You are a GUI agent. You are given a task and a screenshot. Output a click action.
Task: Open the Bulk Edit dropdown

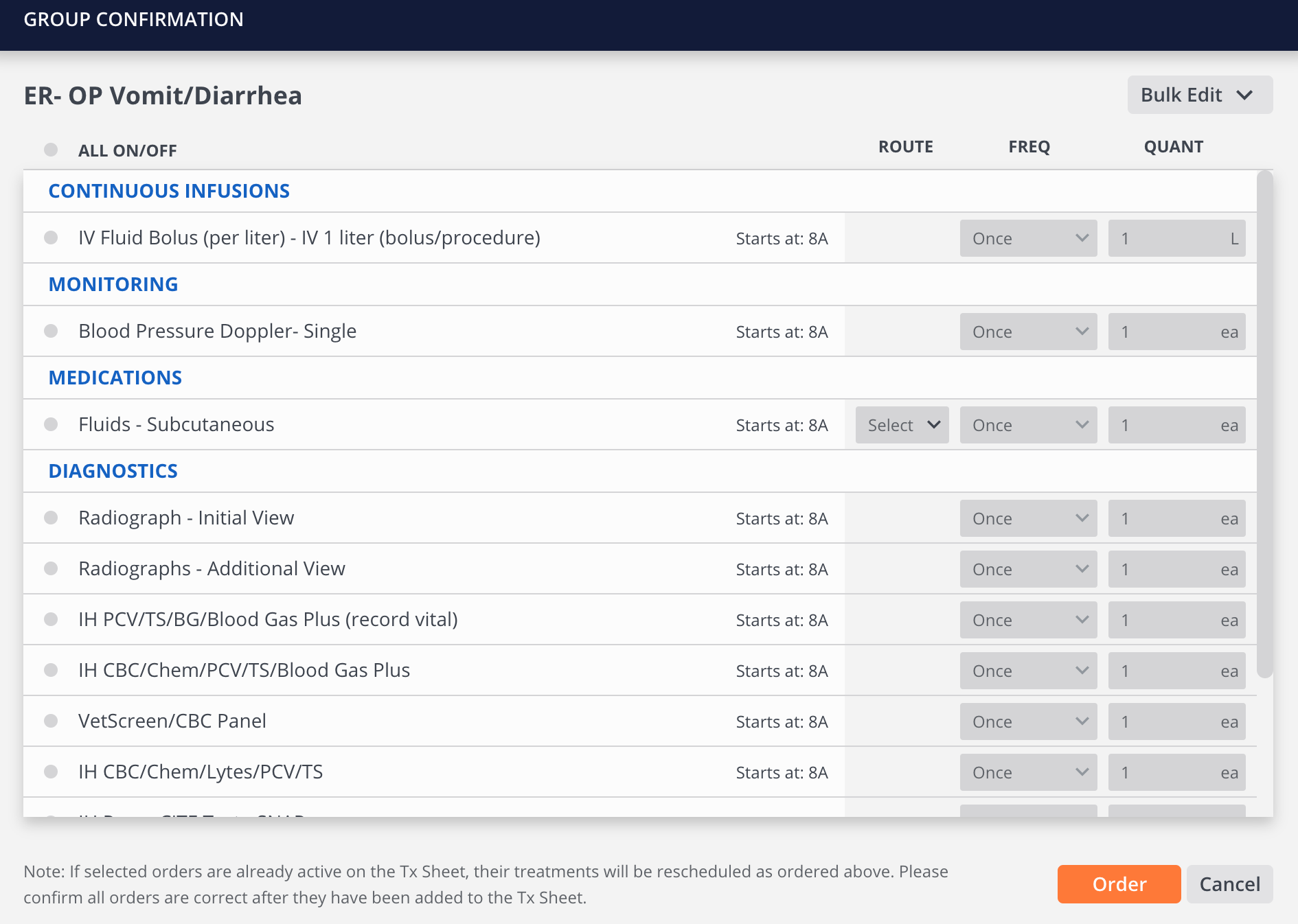pos(1199,95)
